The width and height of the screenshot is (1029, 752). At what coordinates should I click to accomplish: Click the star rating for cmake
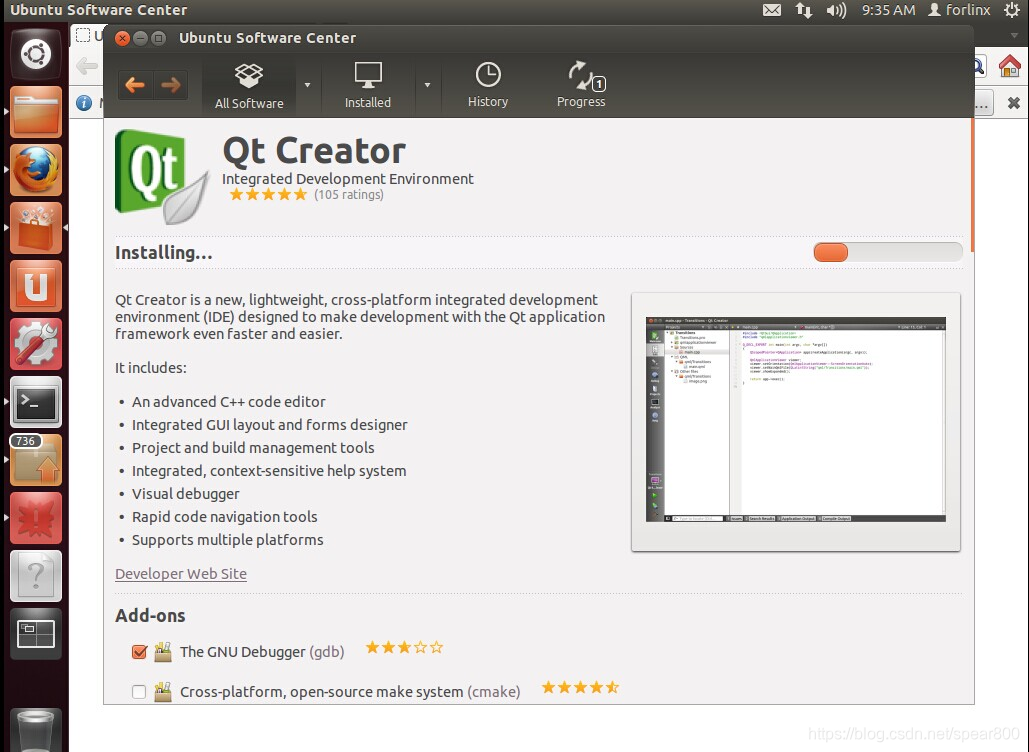click(580, 688)
